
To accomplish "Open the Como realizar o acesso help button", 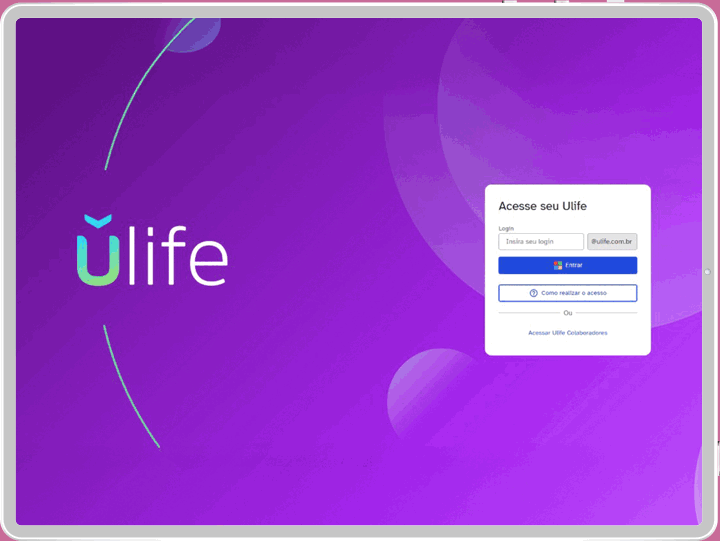I will coord(568,293).
